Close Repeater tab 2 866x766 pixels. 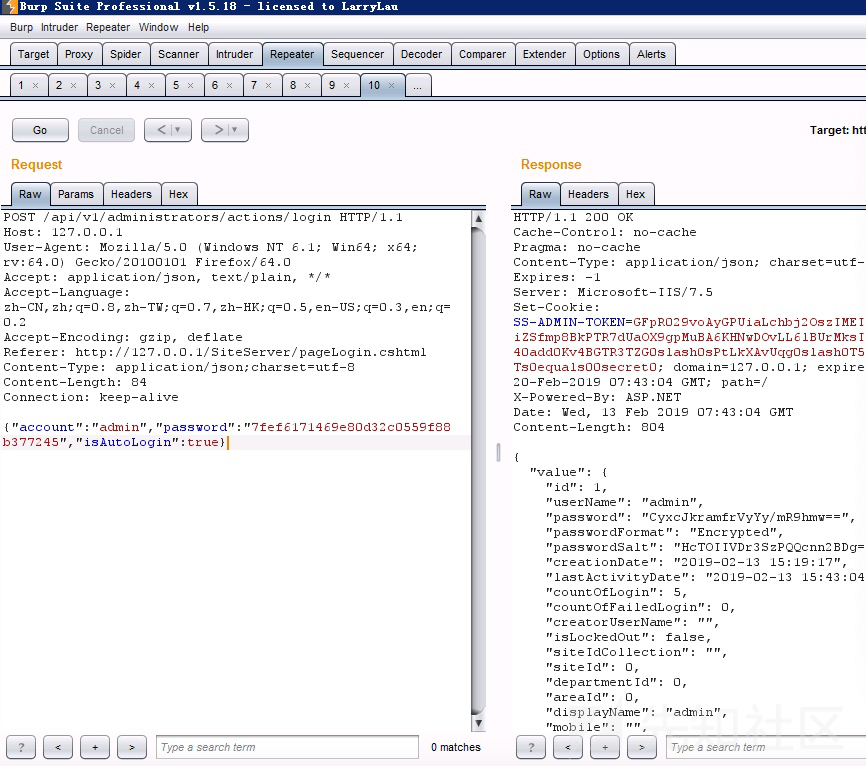pos(73,86)
